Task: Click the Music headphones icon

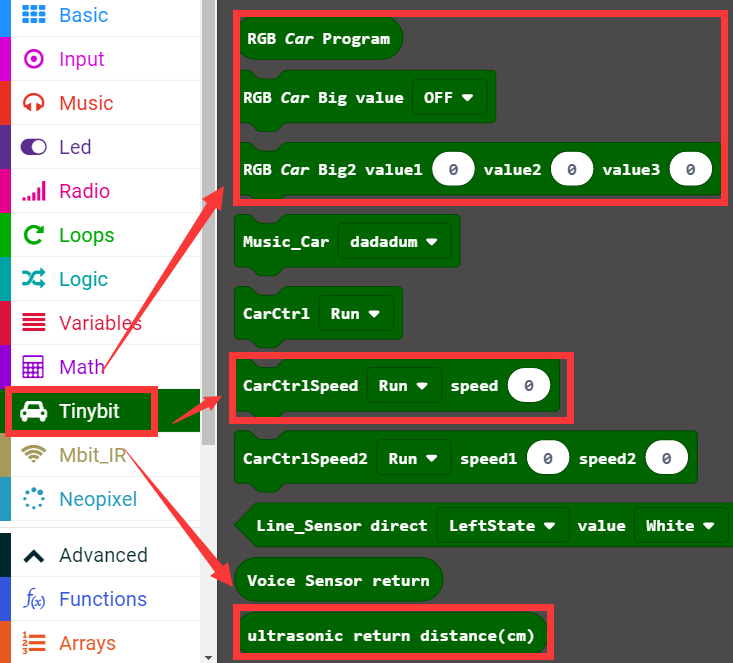Action: point(34,103)
